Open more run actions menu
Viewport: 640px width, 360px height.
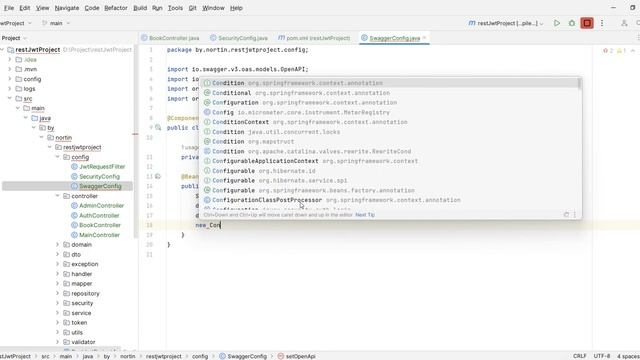point(602,23)
